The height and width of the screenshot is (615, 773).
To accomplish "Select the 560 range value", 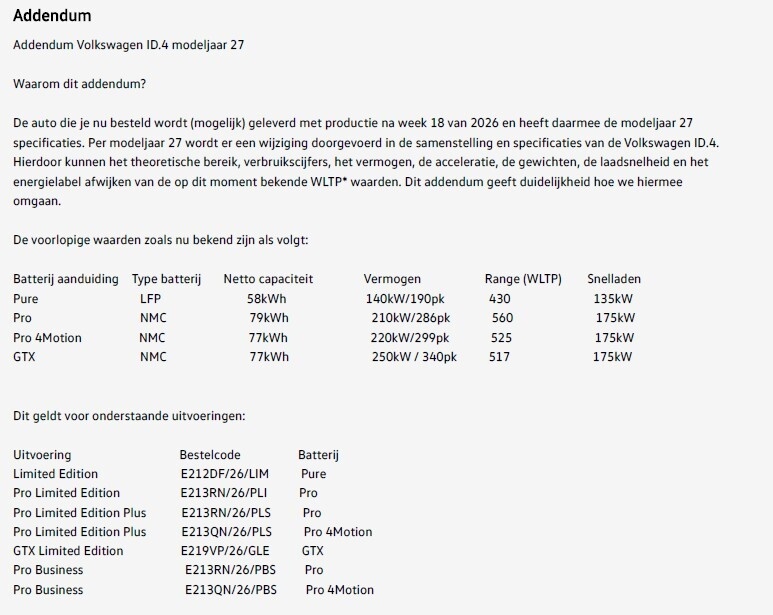I will [x=502, y=318].
